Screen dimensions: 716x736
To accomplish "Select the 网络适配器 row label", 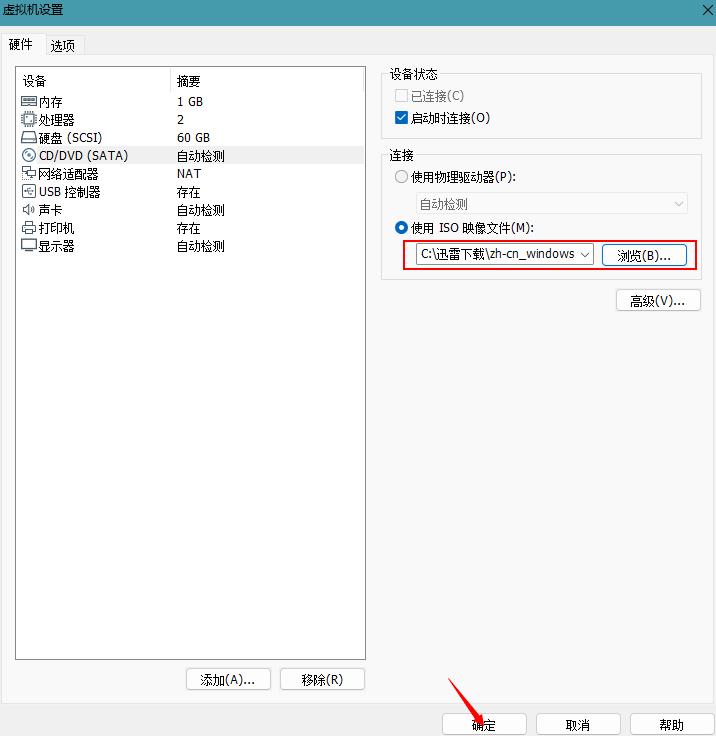I will 68,174.
